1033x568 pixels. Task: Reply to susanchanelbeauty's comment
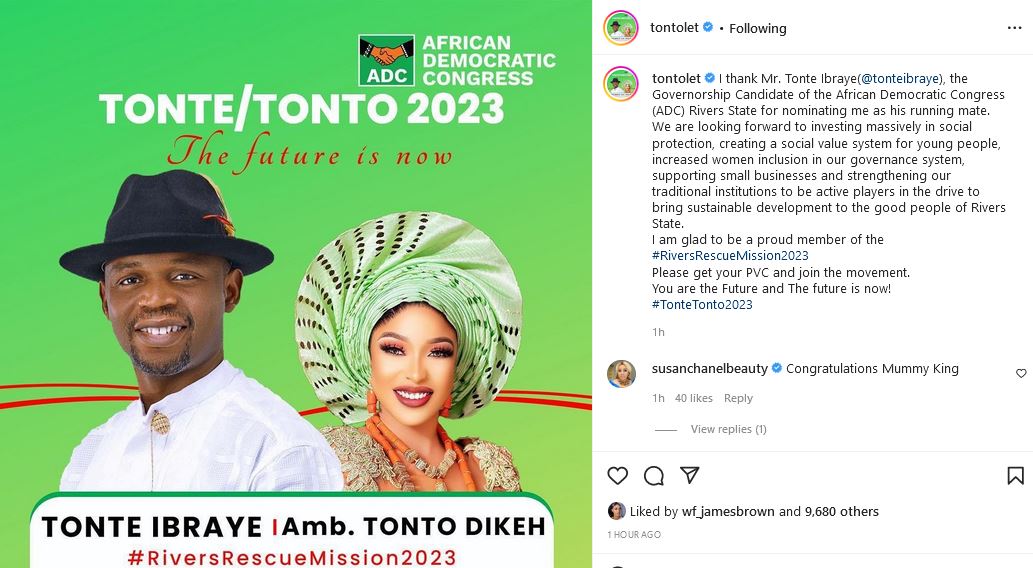(738, 398)
